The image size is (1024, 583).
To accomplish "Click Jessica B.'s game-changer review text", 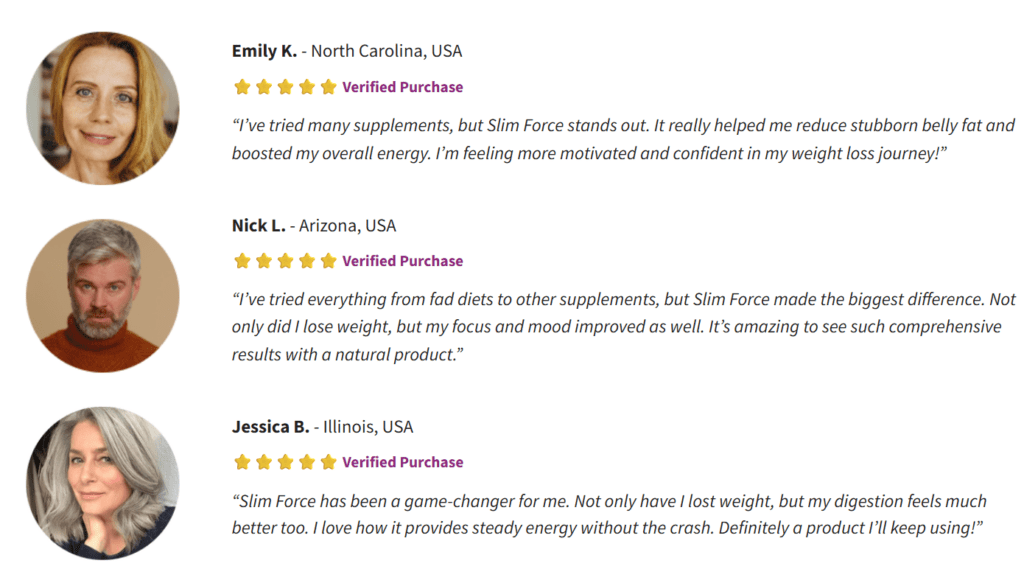I will 609,514.
